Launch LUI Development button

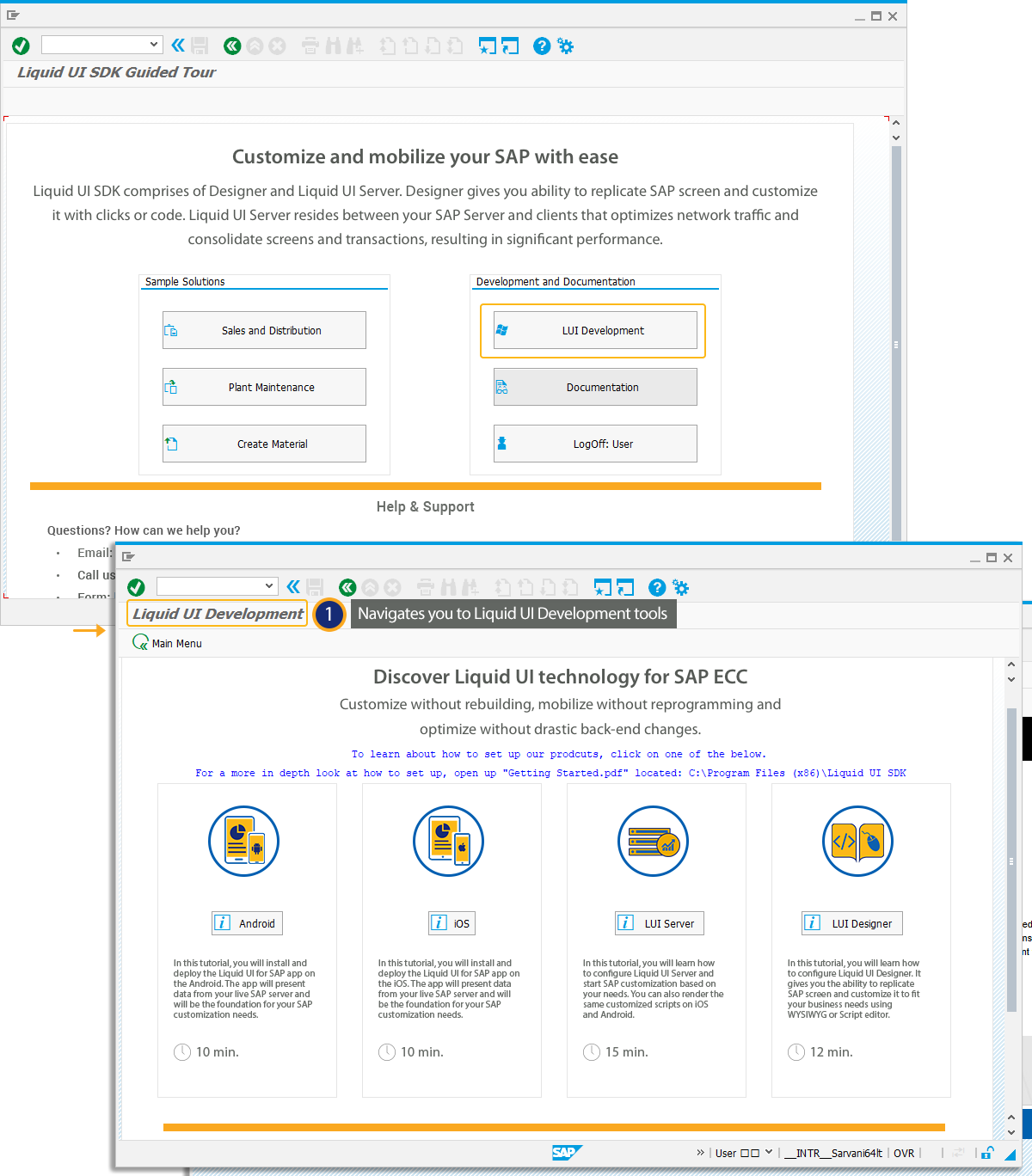[x=595, y=330]
